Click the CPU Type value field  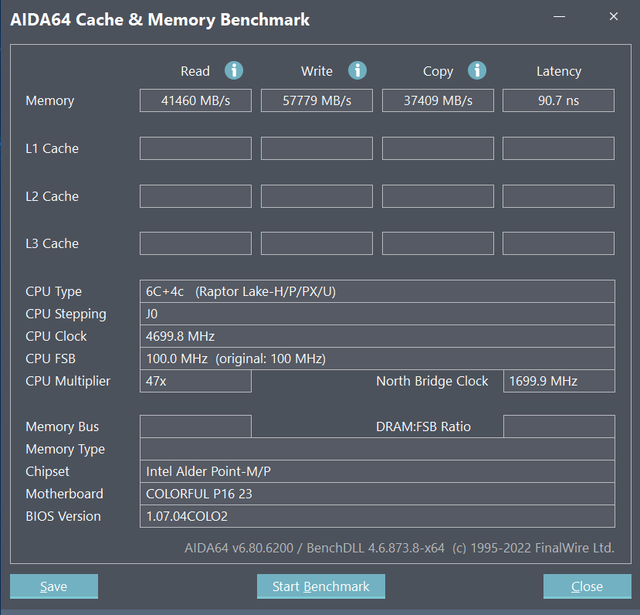tap(377, 291)
